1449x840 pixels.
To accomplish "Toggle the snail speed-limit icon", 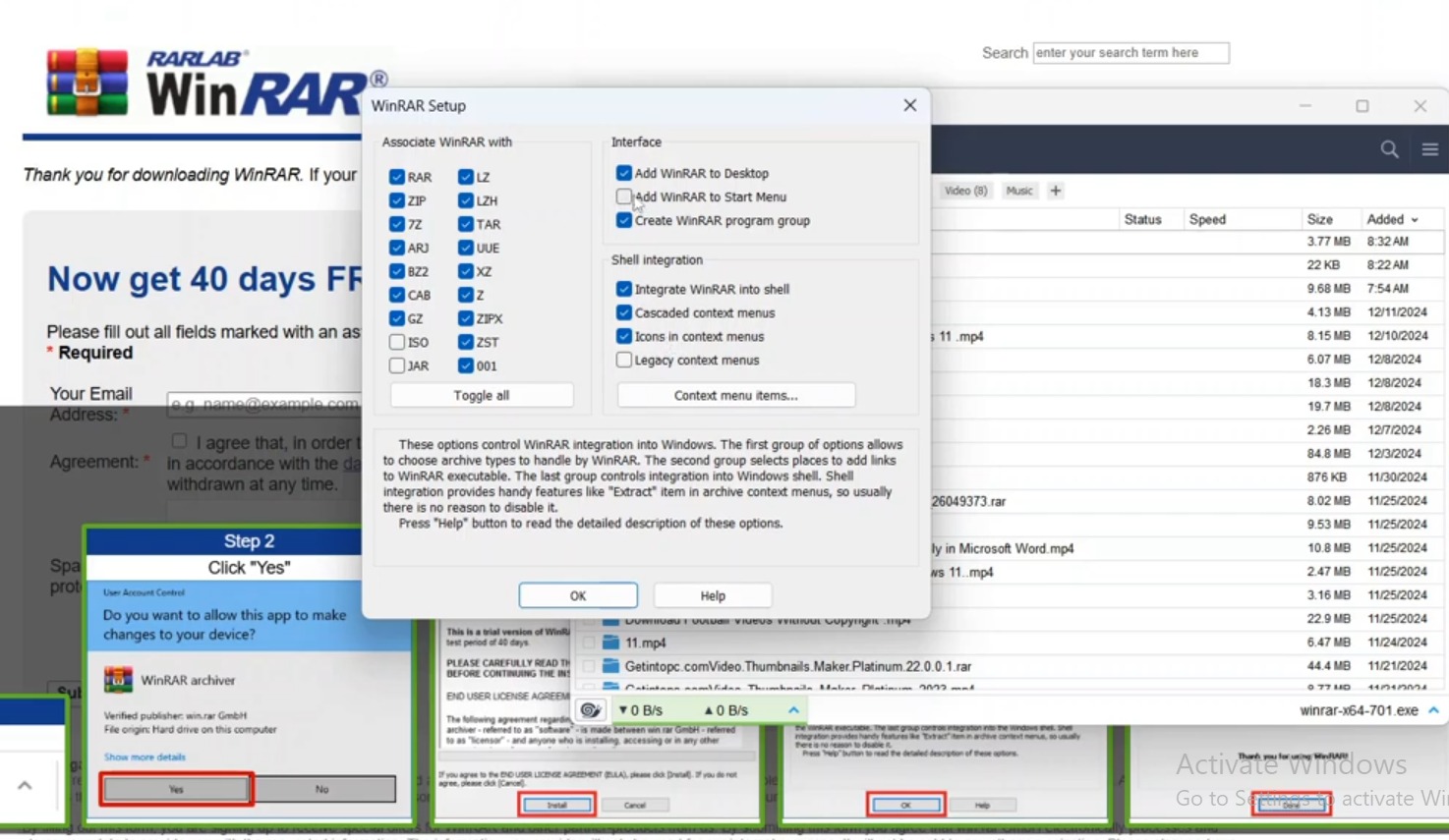I will coord(590,709).
